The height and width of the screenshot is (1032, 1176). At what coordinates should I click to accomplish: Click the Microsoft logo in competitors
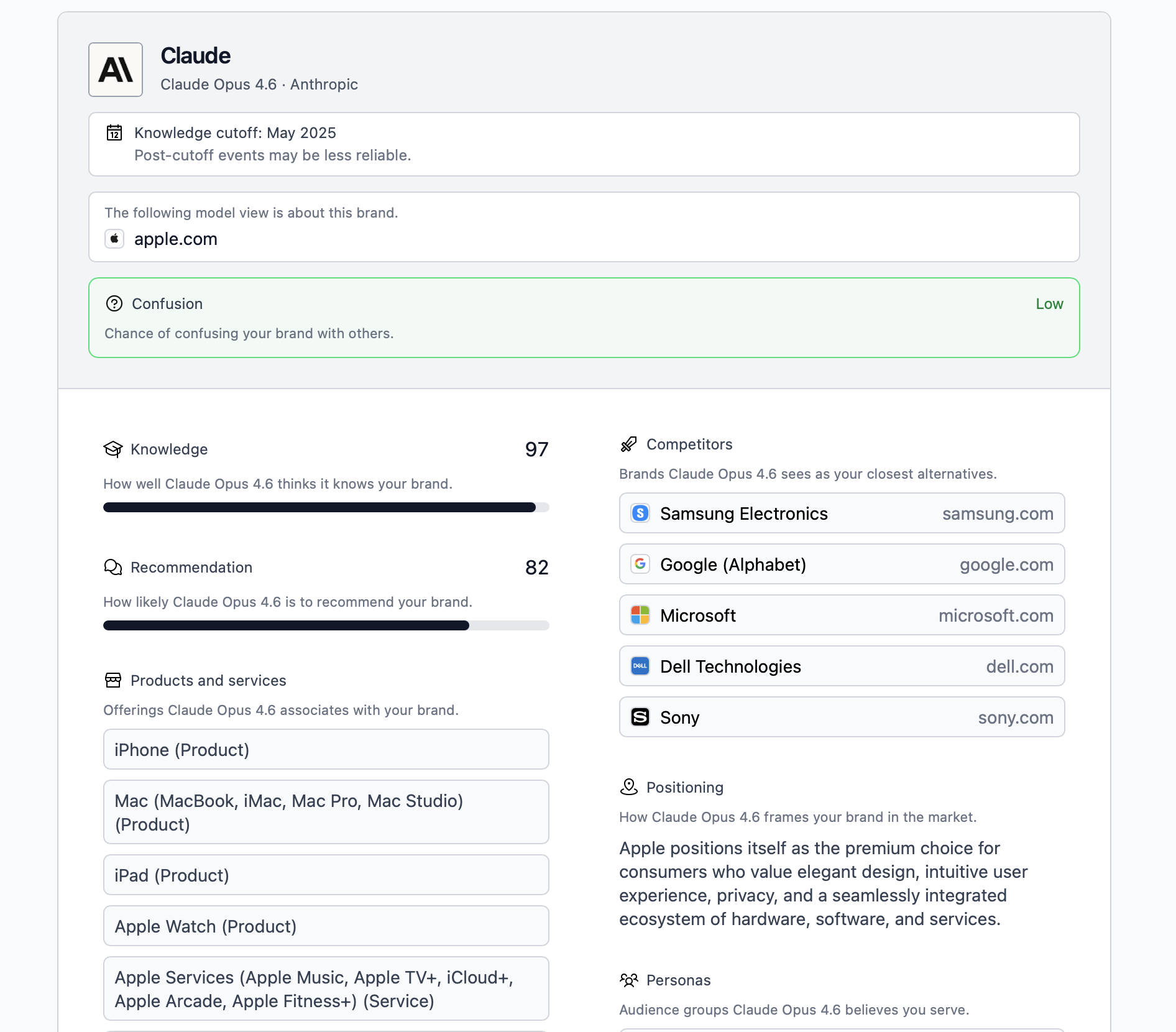pyautogui.click(x=640, y=615)
